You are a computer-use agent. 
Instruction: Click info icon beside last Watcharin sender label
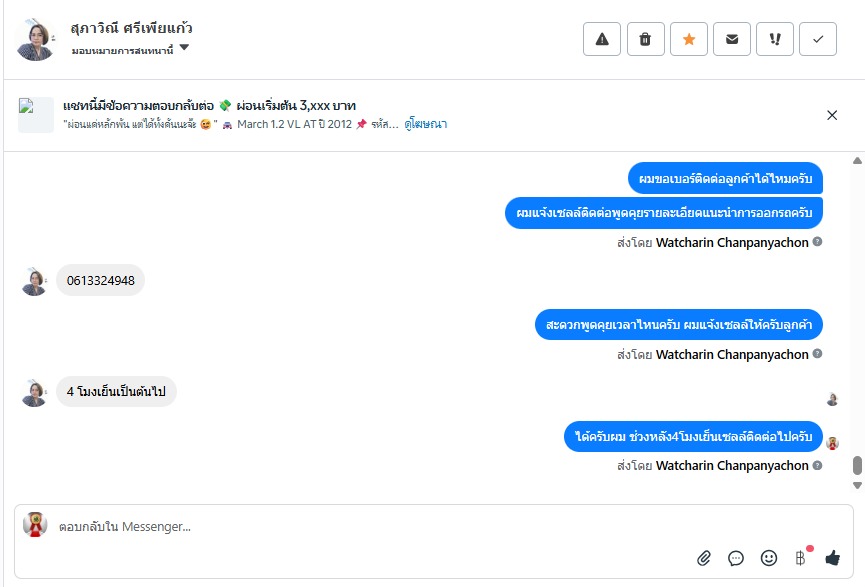pos(818,466)
